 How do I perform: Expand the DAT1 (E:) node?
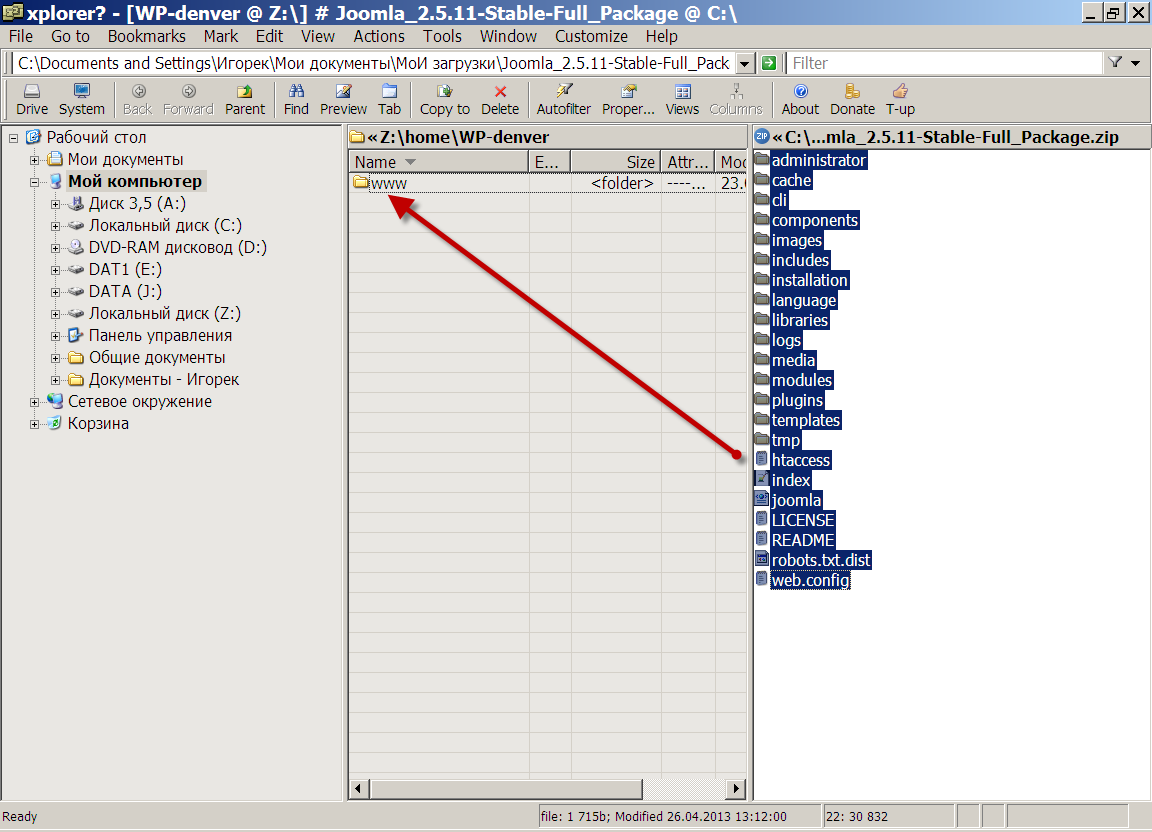tap(55, 270)
